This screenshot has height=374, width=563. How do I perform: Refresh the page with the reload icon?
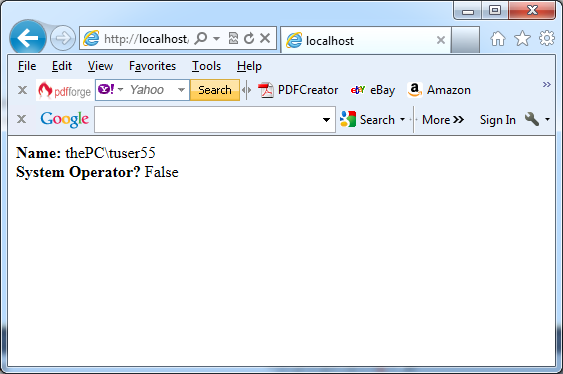pos(249,38)
